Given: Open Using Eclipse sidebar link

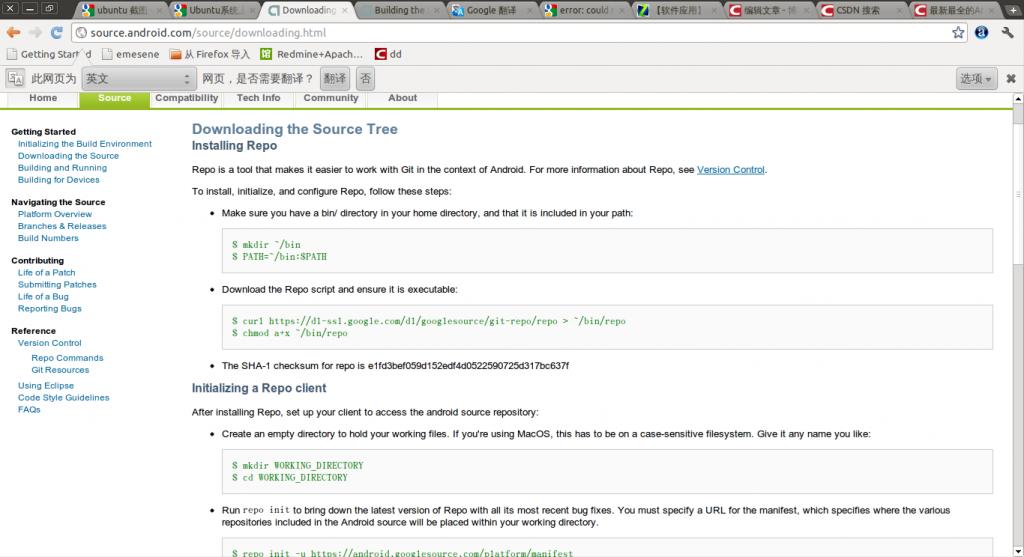Looking at the screenshot, I should point(46,386).
